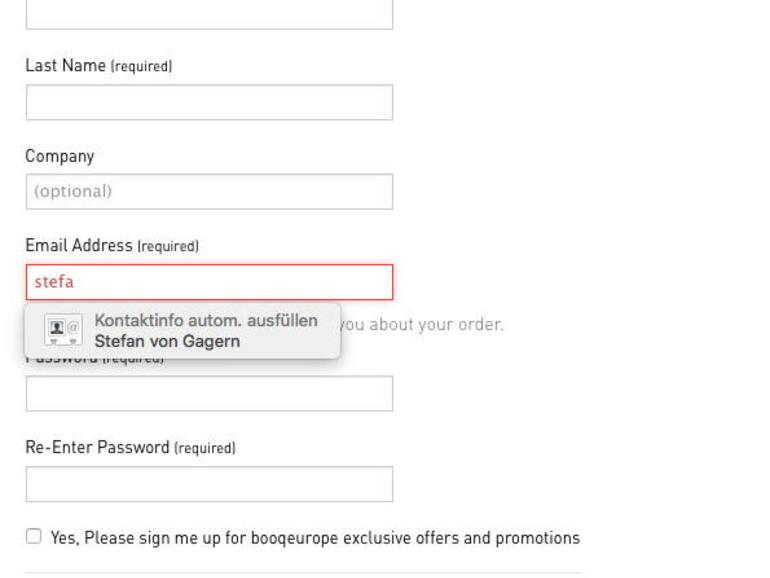Click the '(required)' text beside Email Address

(x=168, y=247)
